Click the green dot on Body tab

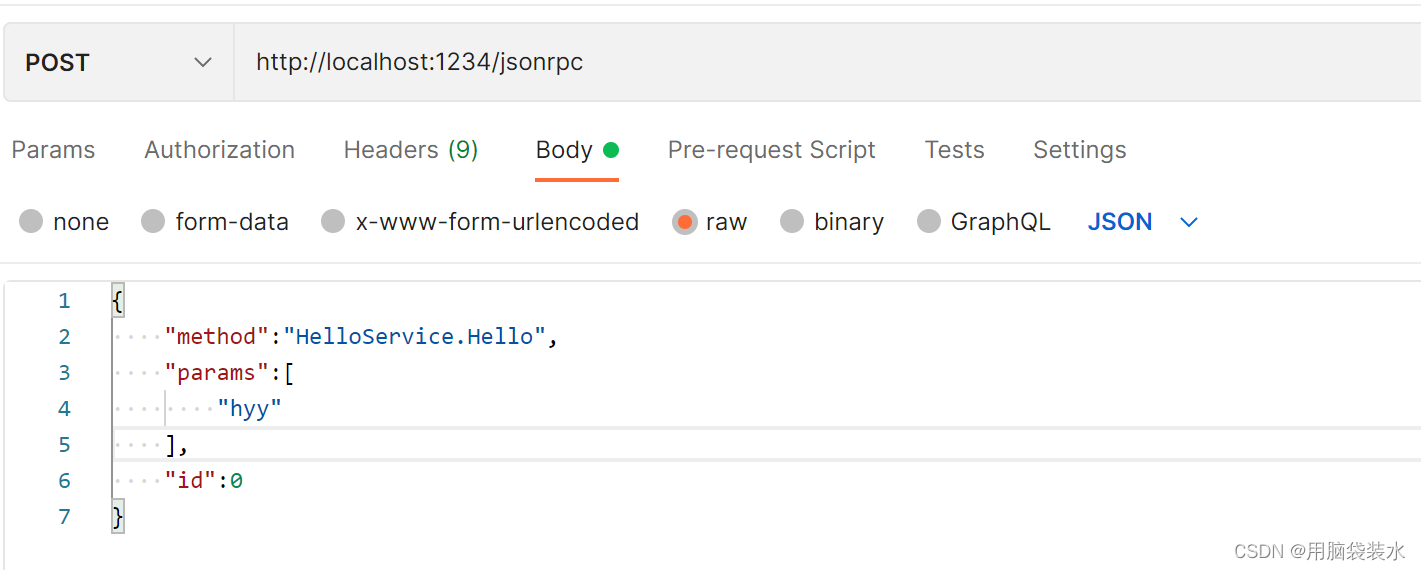coord(611,150)
